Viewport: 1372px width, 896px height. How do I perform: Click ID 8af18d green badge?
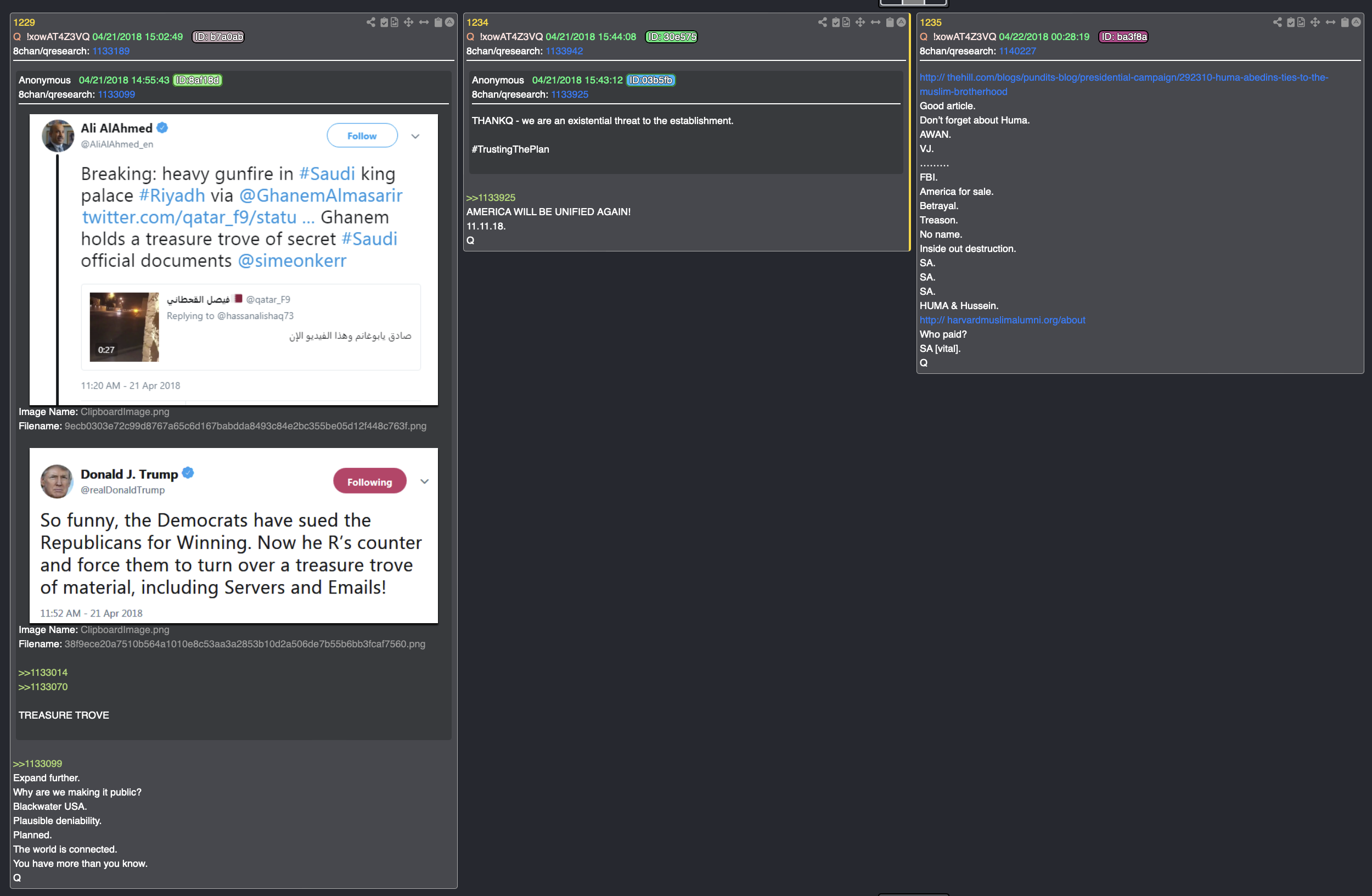click(198, 80)
